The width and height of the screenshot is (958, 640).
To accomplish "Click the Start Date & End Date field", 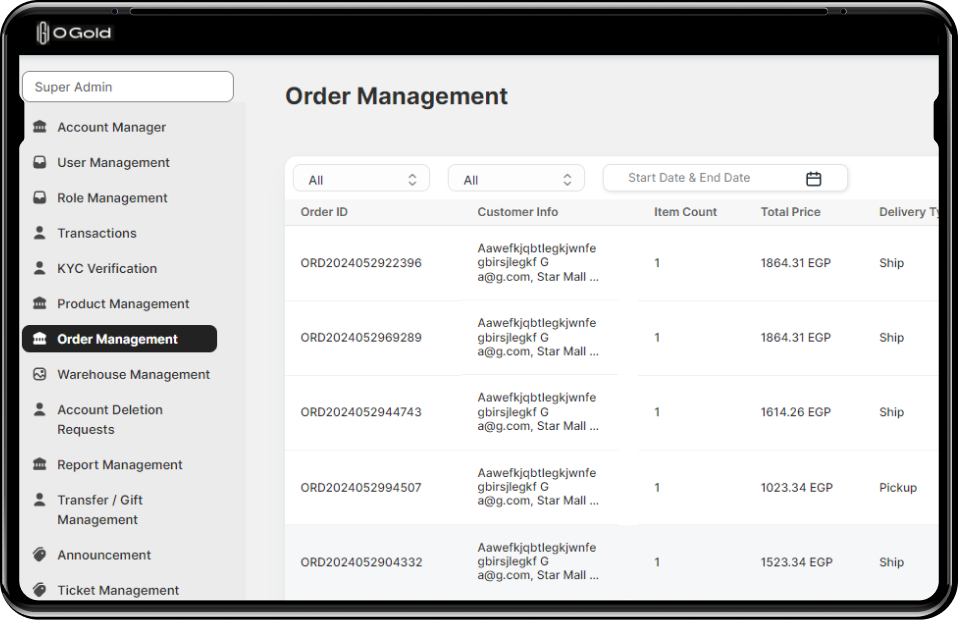I will (x=700, y=178).
